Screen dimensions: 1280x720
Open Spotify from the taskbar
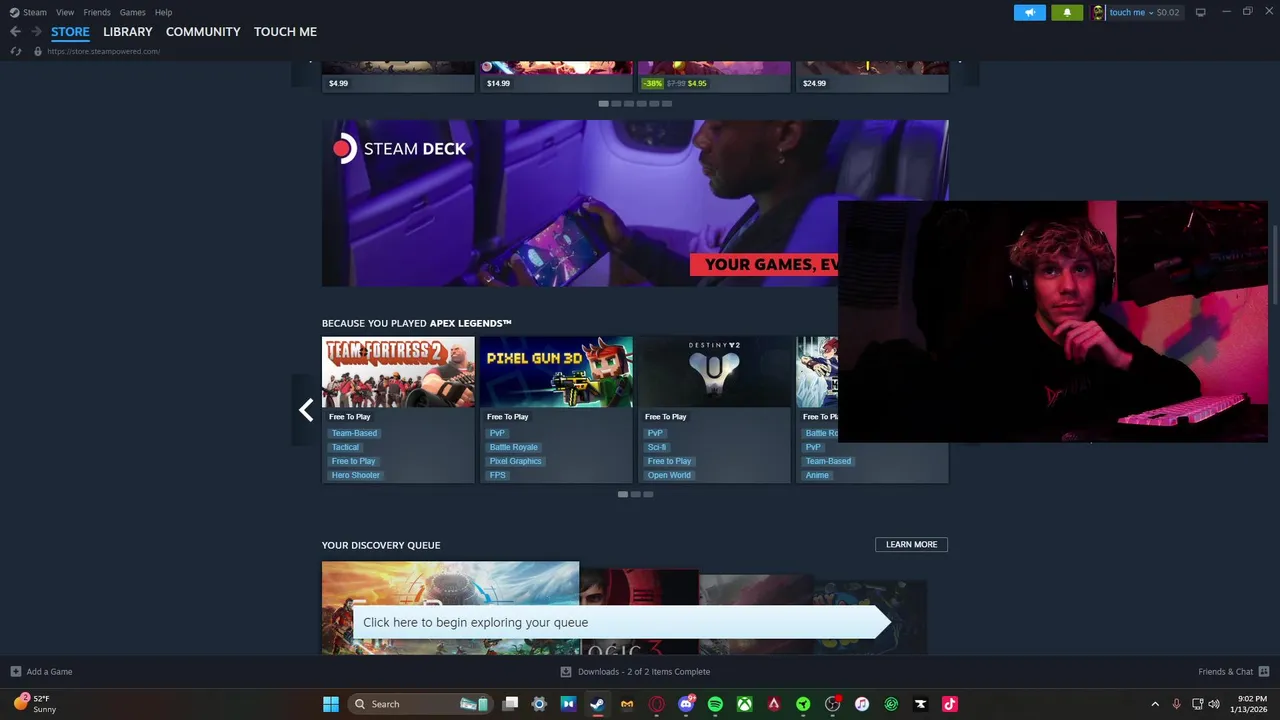(715, 704)
